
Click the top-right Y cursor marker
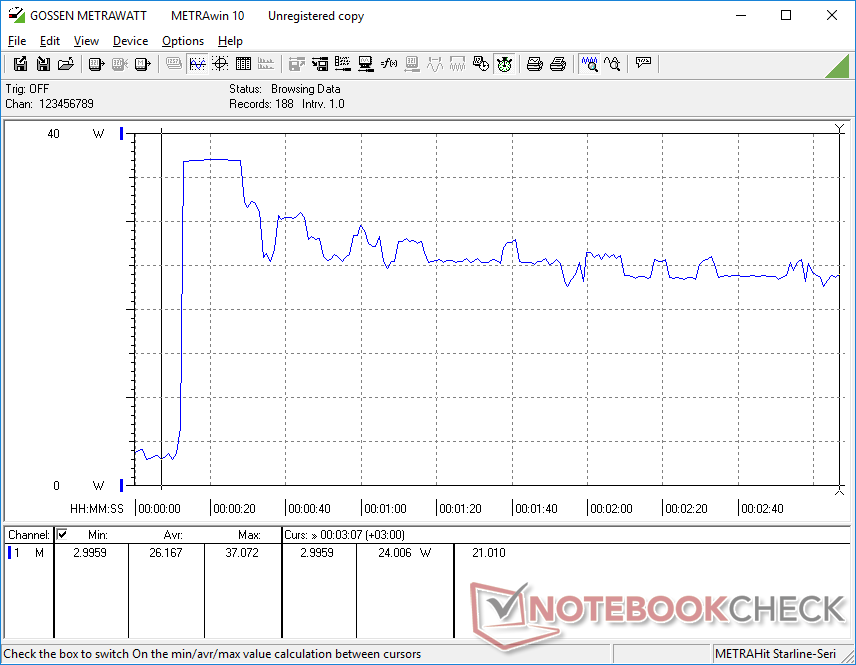pos(840,128)
